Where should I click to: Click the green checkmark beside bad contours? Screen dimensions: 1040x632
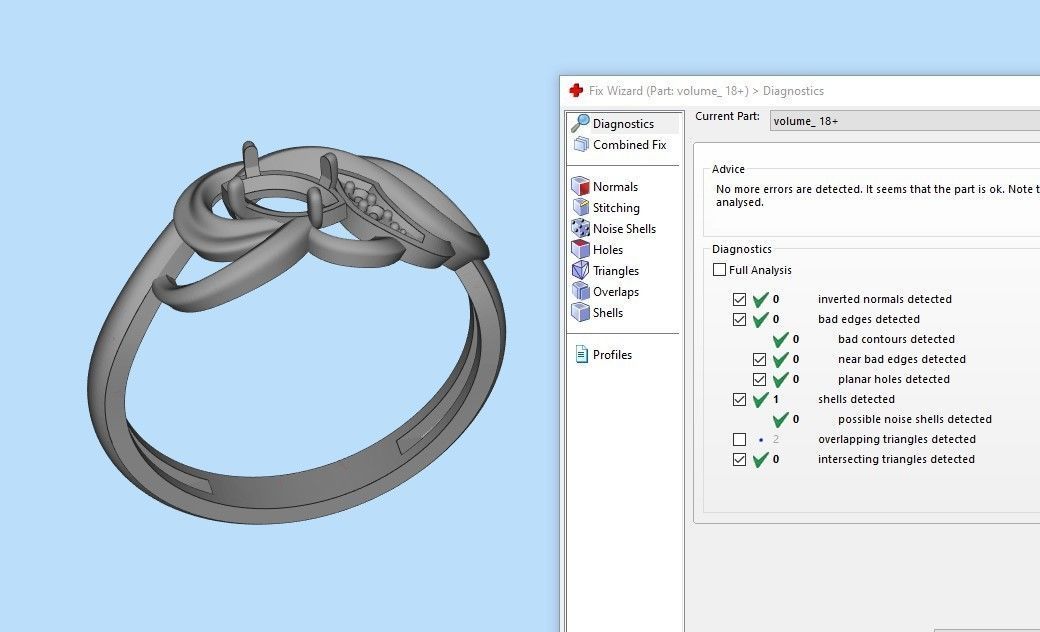point(781,339)
